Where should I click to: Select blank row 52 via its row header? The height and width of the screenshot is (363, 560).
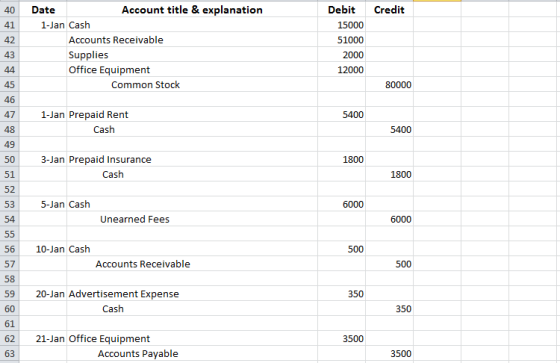10,189
